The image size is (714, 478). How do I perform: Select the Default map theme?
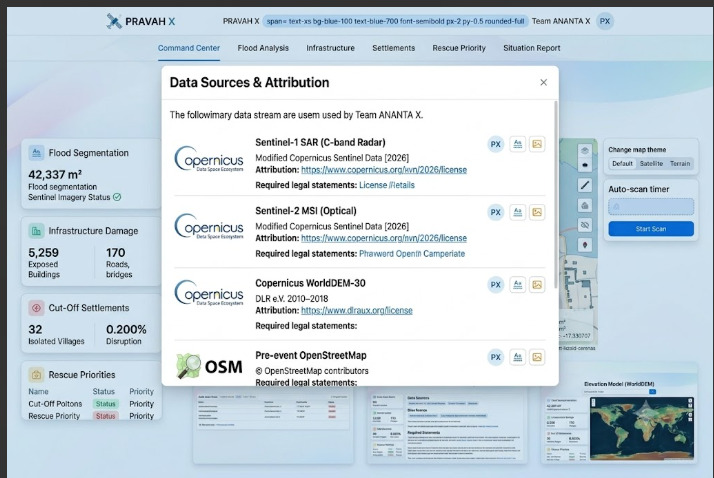click(x=622, y=163)
